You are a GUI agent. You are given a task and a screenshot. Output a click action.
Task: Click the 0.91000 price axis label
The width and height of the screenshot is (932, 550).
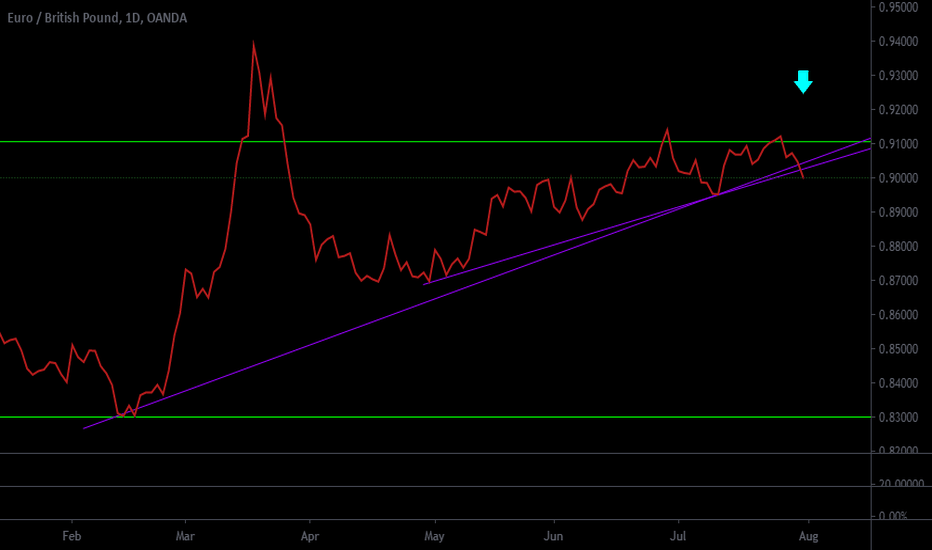[898, 144]
